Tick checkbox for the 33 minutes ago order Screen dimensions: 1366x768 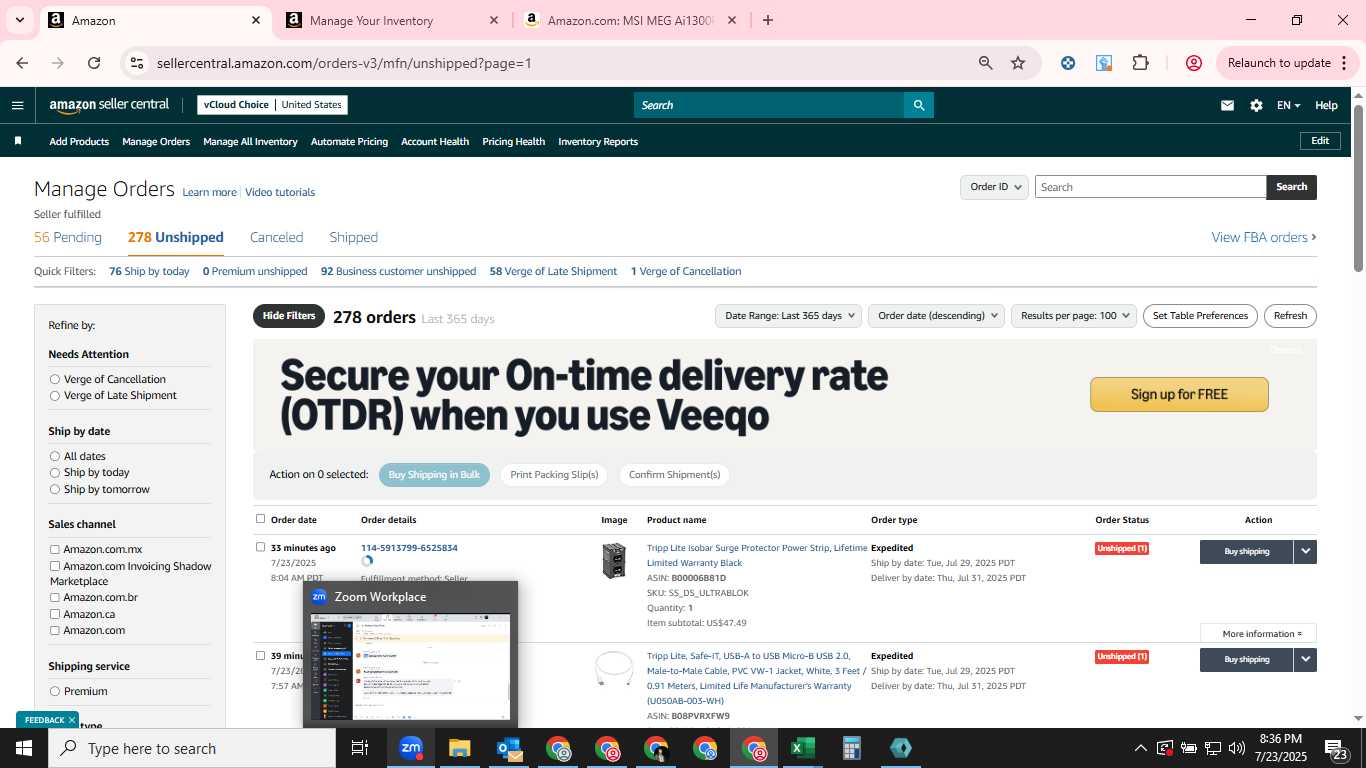pos(261,547)
